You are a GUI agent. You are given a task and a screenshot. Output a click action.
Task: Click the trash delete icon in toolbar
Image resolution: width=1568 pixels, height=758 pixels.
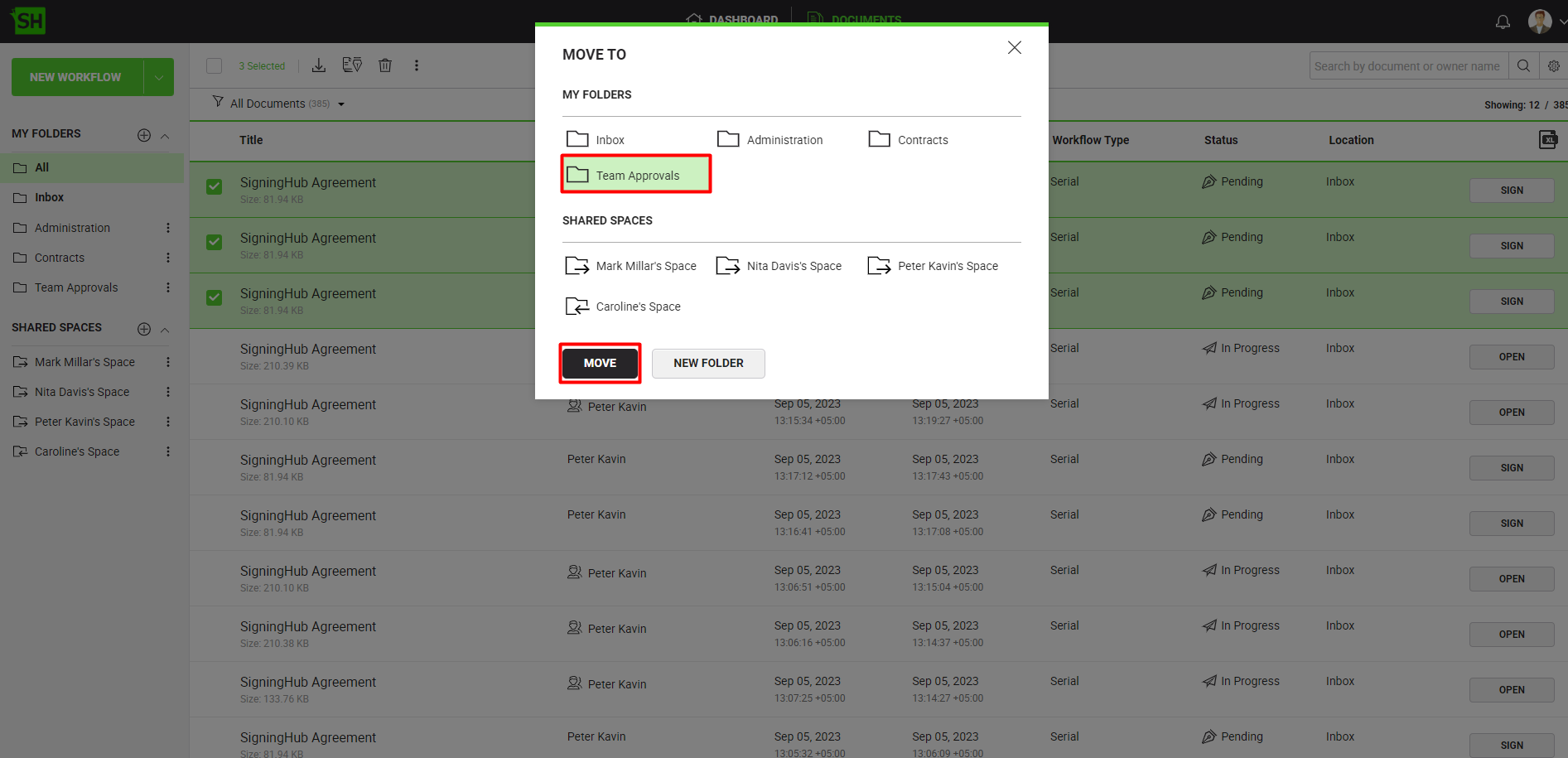point(385,65)
